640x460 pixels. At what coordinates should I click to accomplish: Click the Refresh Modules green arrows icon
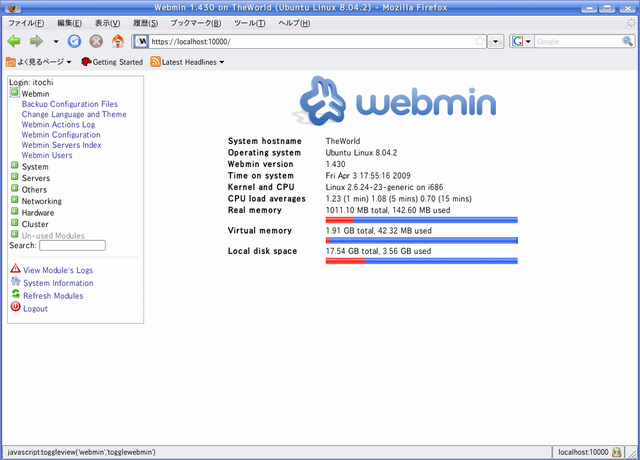[x=16, y=294]
